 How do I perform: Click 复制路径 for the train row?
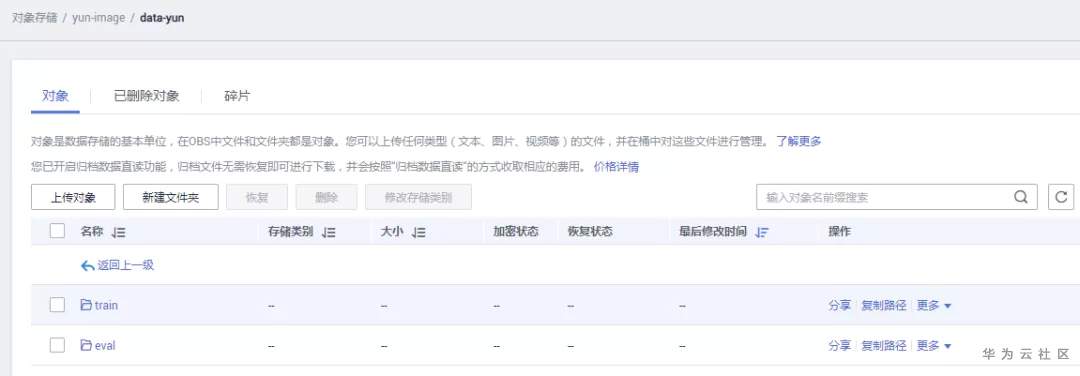pos(884,305)
